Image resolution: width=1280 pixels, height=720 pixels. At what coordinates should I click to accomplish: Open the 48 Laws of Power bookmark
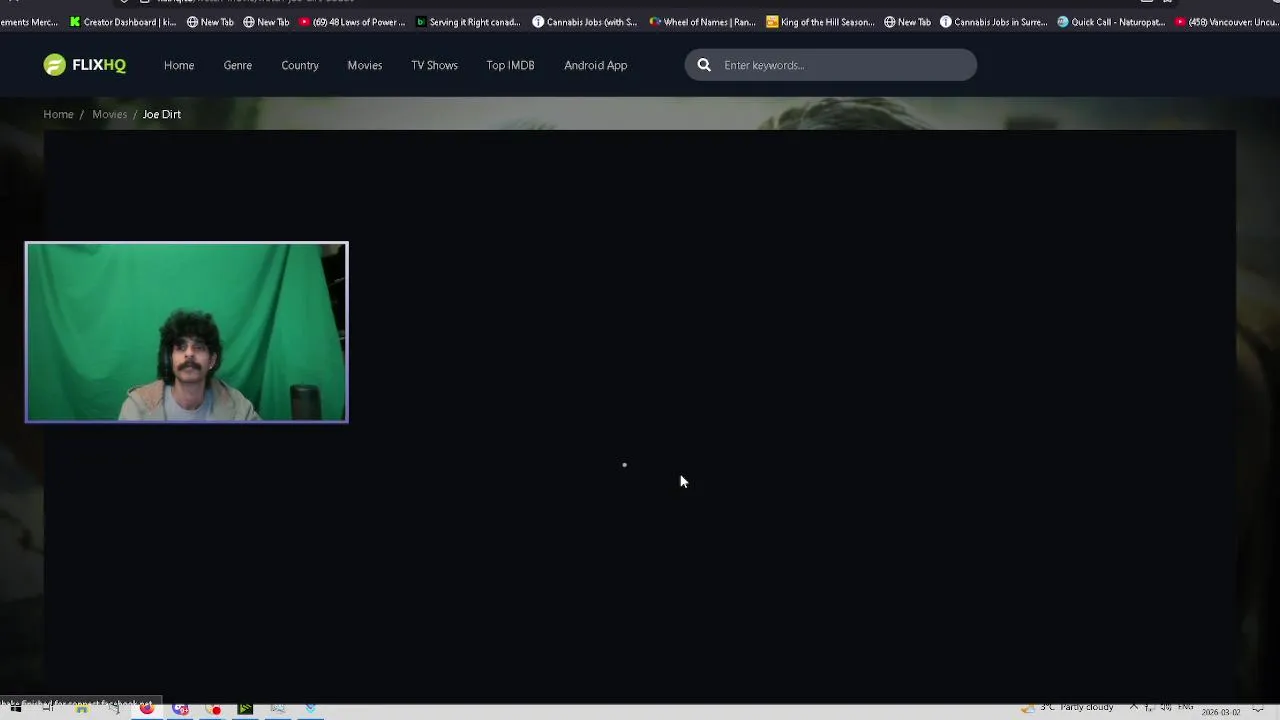352,22
